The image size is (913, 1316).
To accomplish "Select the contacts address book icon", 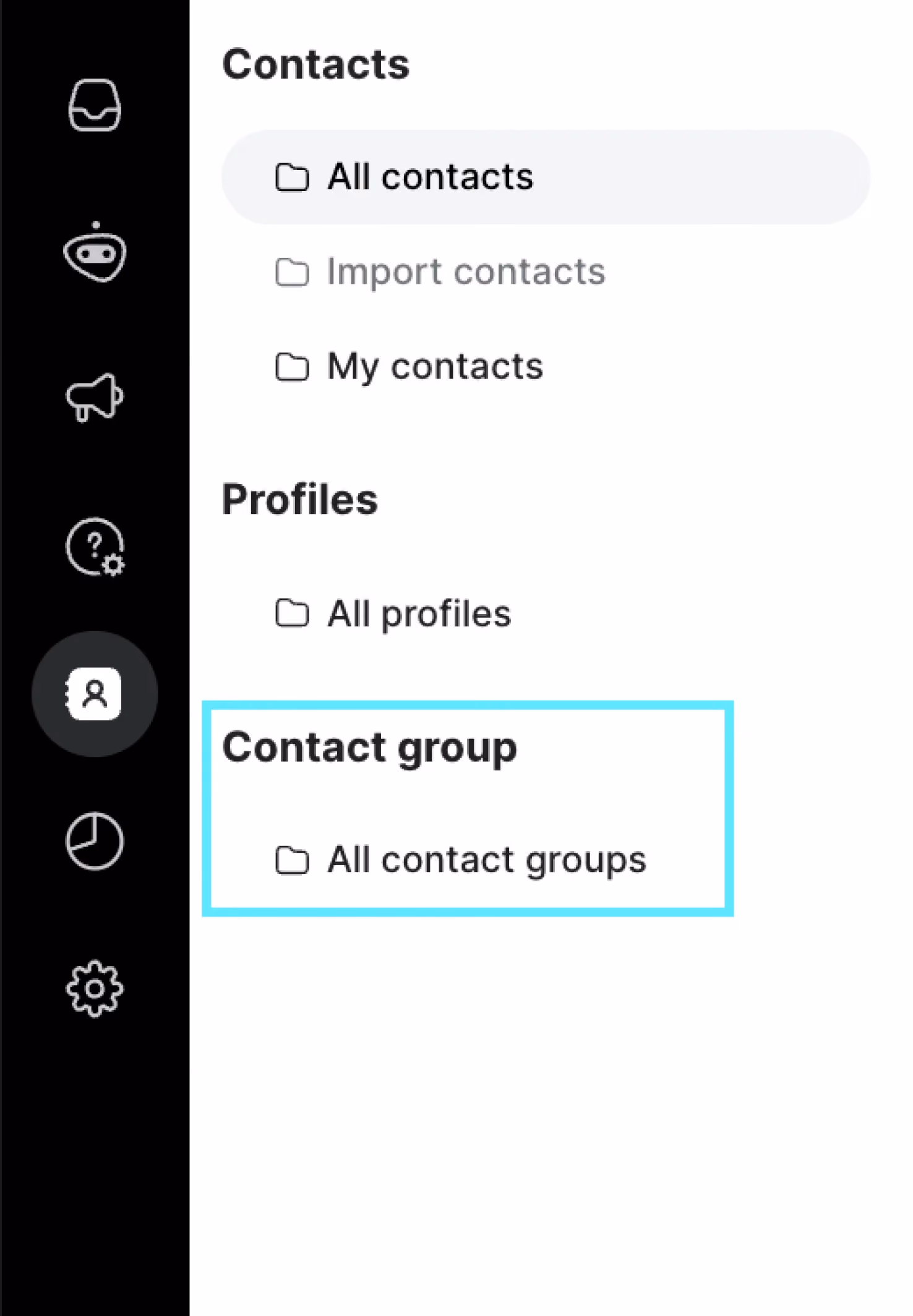I will click(x=95, y=694).
